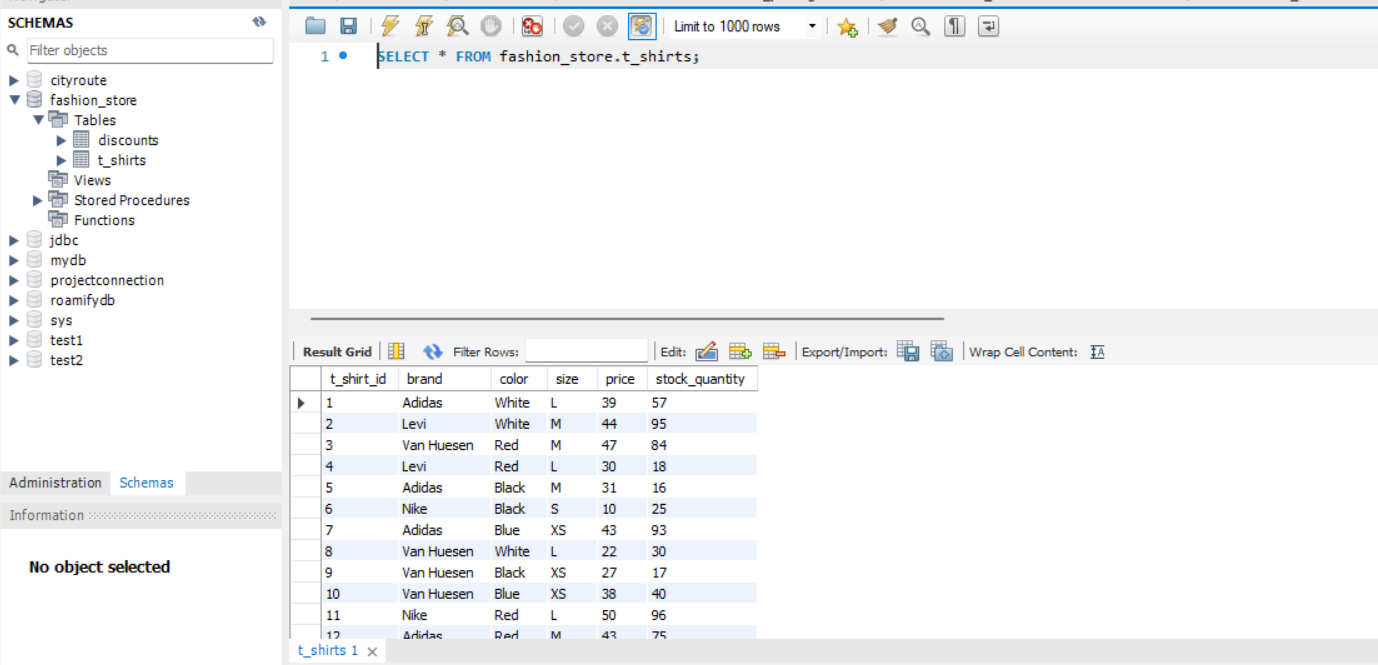Beautify the query with broom icon
The width and height of the screenshot is (1378, 665).
pos(887,27)
